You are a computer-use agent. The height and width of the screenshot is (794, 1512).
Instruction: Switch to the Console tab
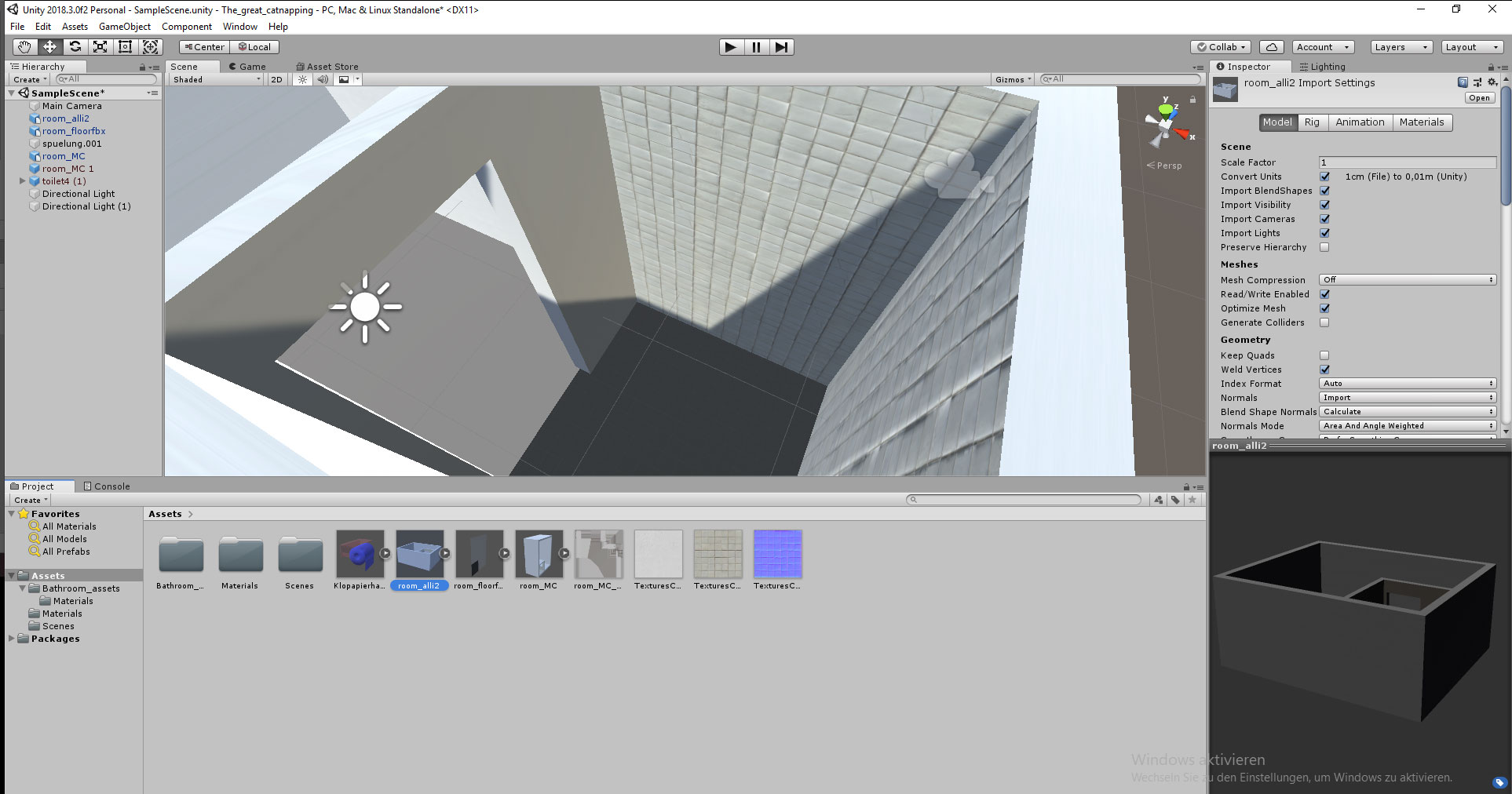click(107, 486)
